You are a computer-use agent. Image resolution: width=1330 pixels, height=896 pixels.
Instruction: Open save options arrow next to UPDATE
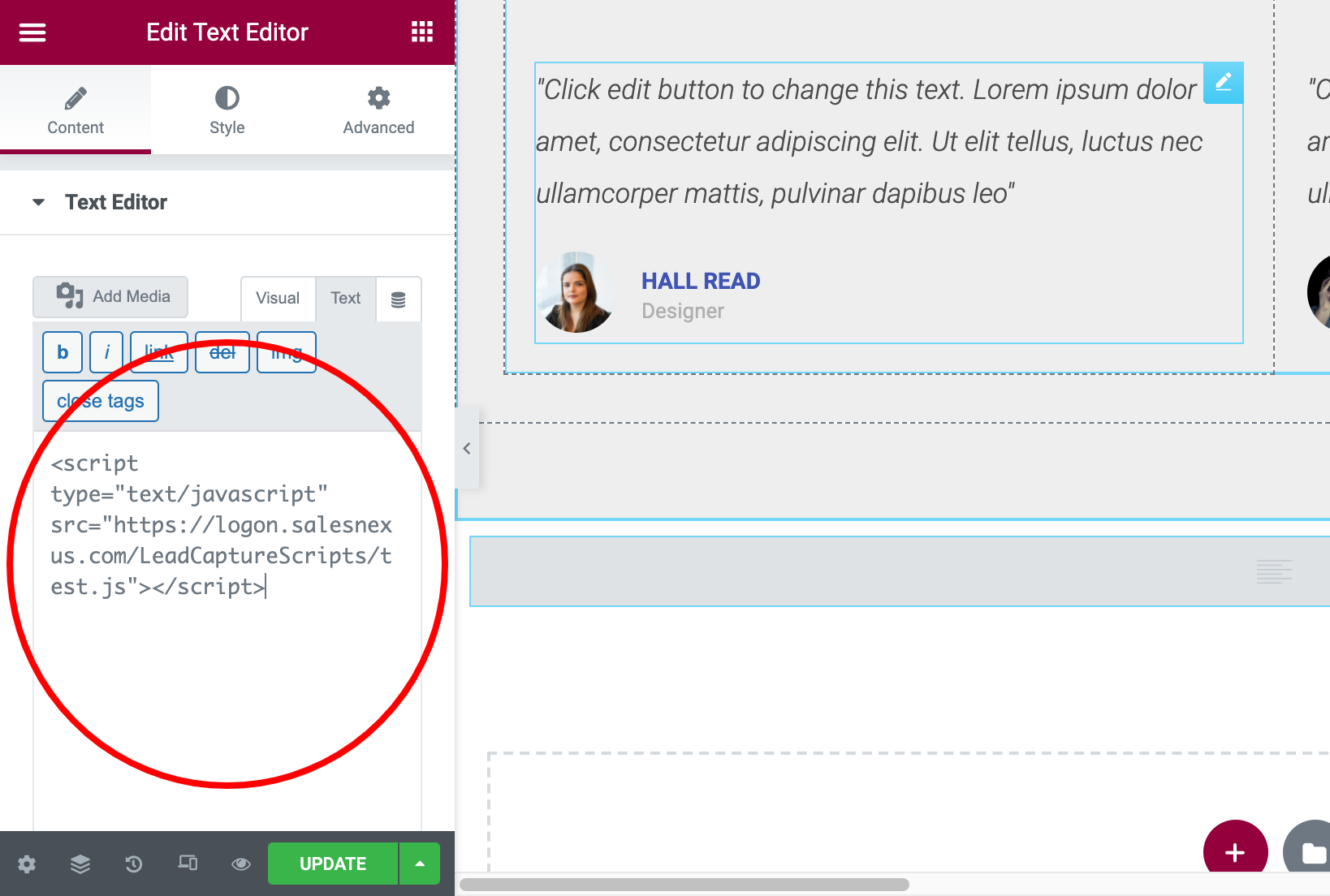420,864
